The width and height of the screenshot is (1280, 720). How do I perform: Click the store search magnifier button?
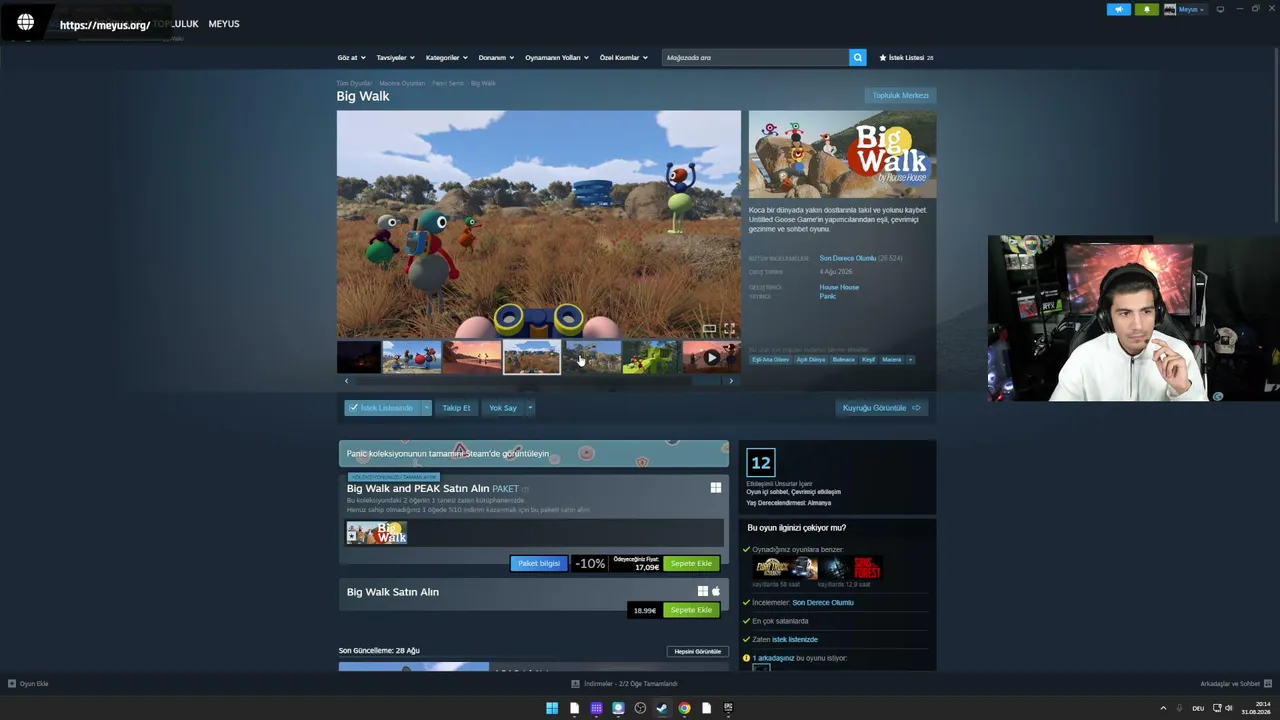[857, 57]
